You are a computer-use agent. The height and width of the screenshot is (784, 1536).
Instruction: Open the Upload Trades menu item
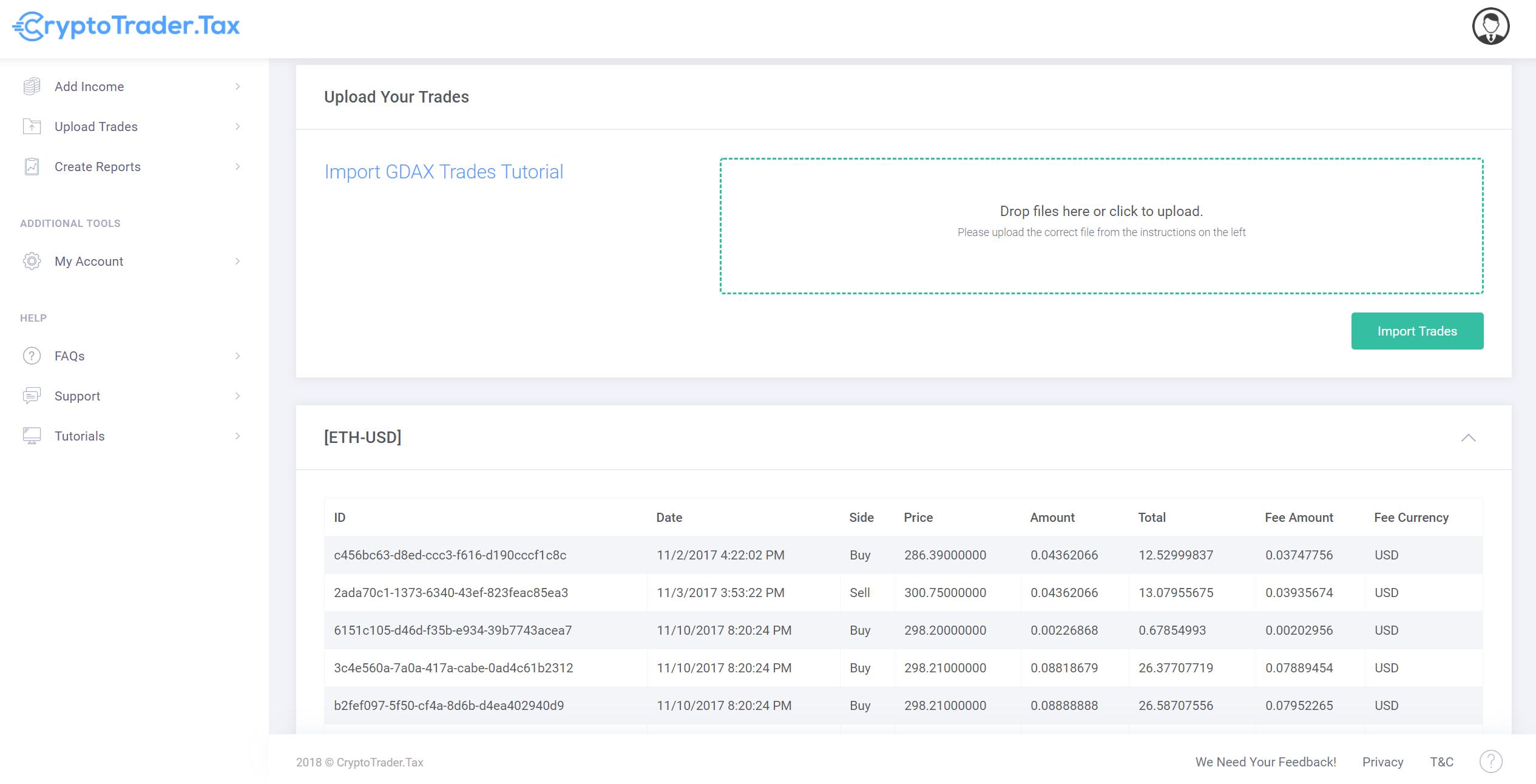(x=96, y=127)
